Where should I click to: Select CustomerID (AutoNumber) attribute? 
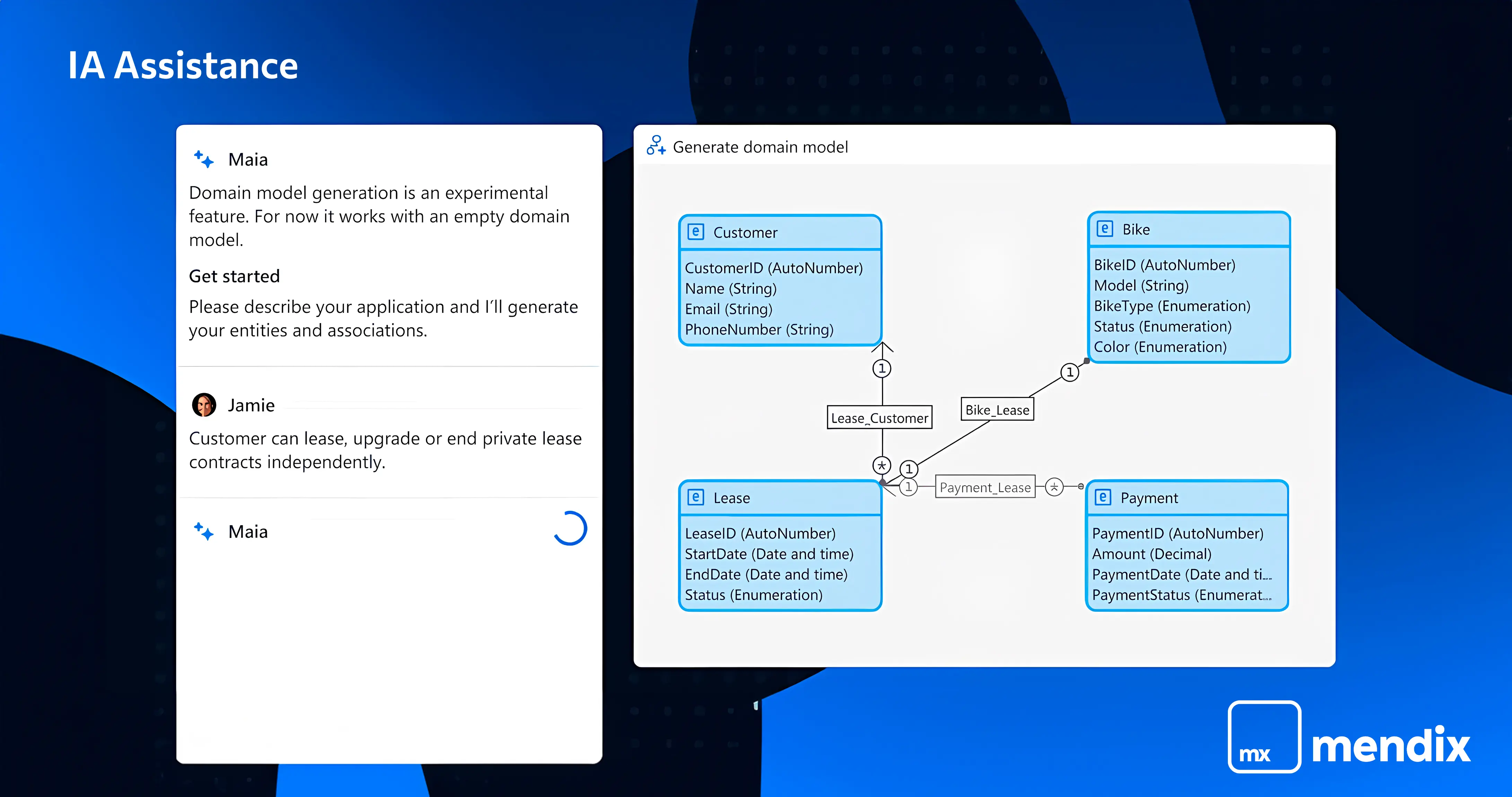(774, 268)
